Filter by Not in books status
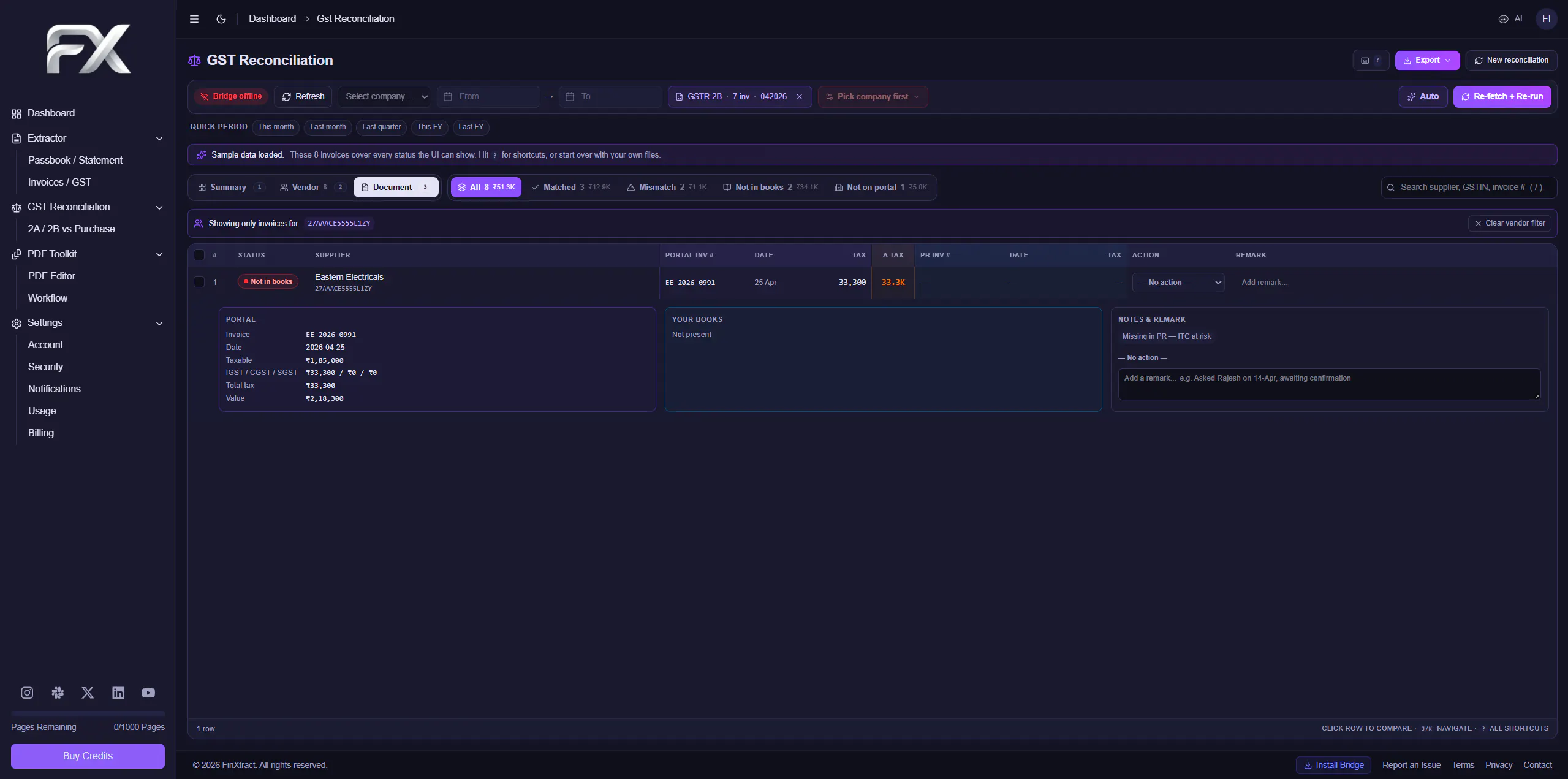 click(x=770, y=188)
